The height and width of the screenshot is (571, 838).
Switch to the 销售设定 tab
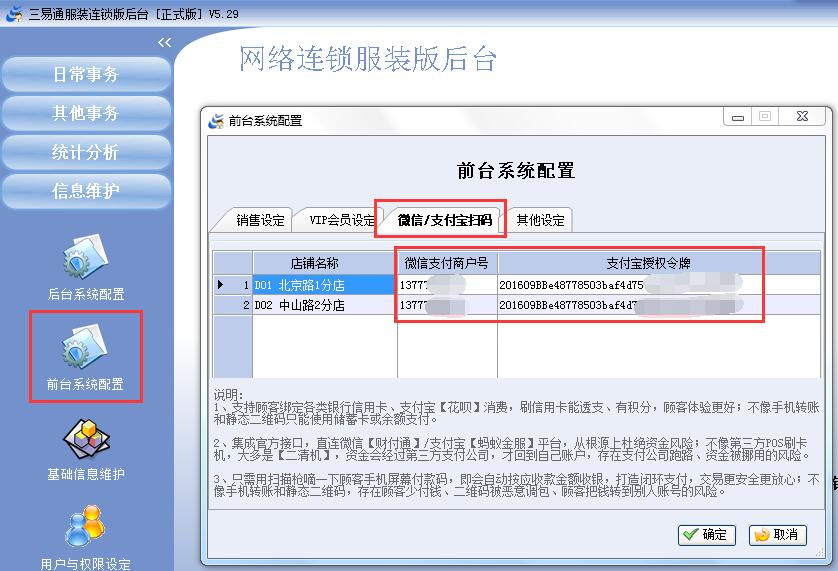point(260,220)
